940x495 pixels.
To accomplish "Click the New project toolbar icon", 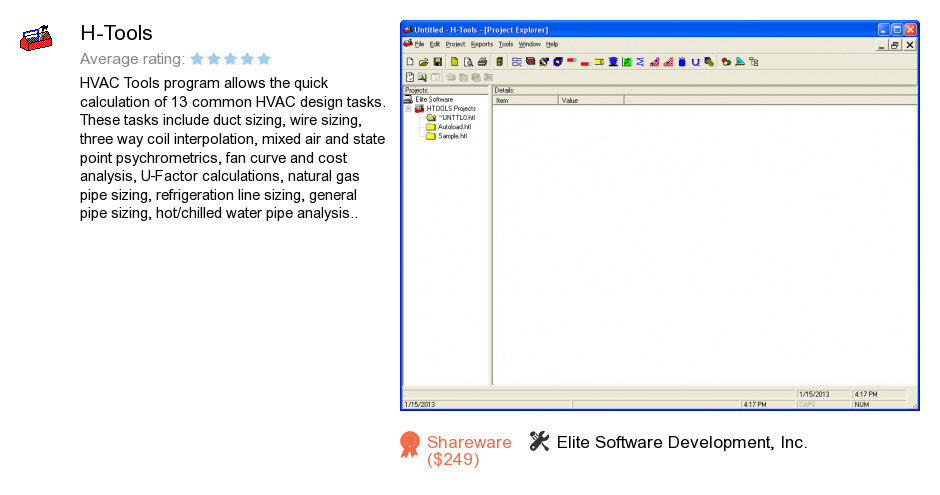I will (x=410, y=62).
